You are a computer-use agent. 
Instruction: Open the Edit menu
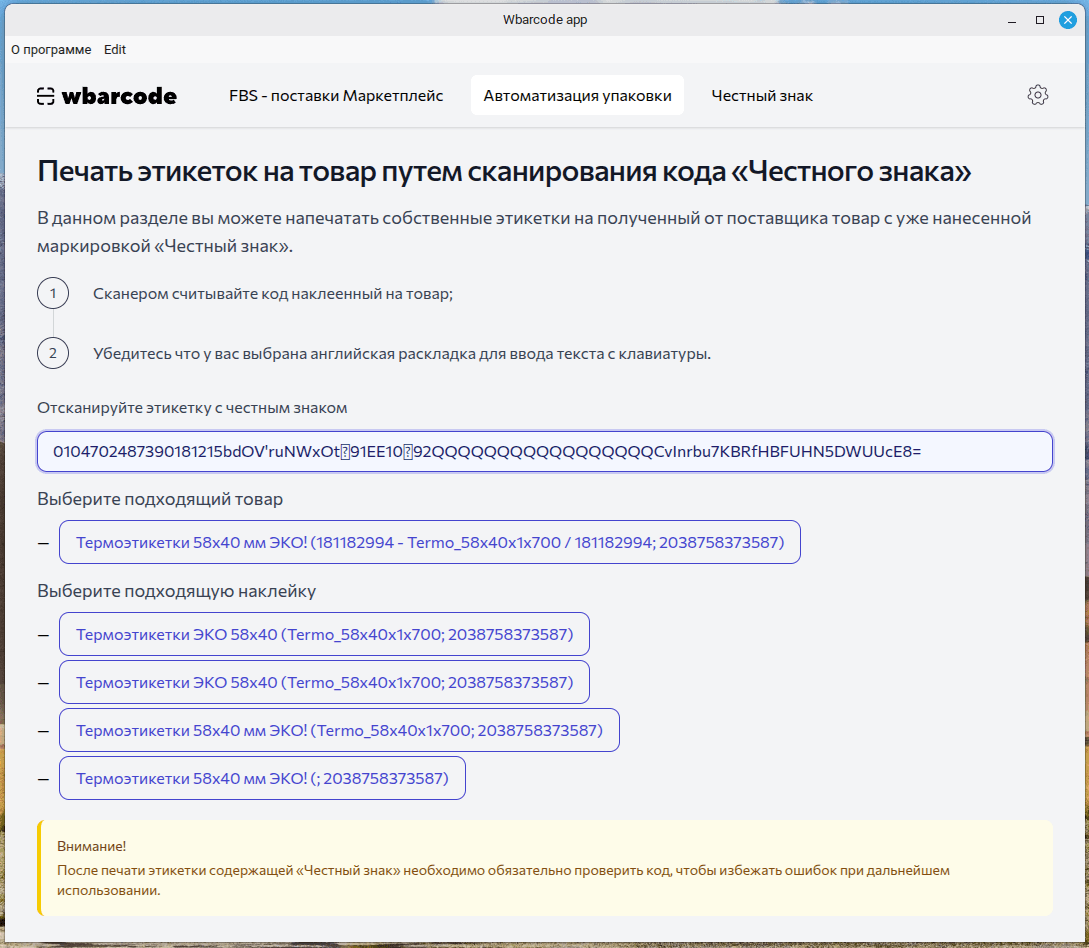pos(115,49)
